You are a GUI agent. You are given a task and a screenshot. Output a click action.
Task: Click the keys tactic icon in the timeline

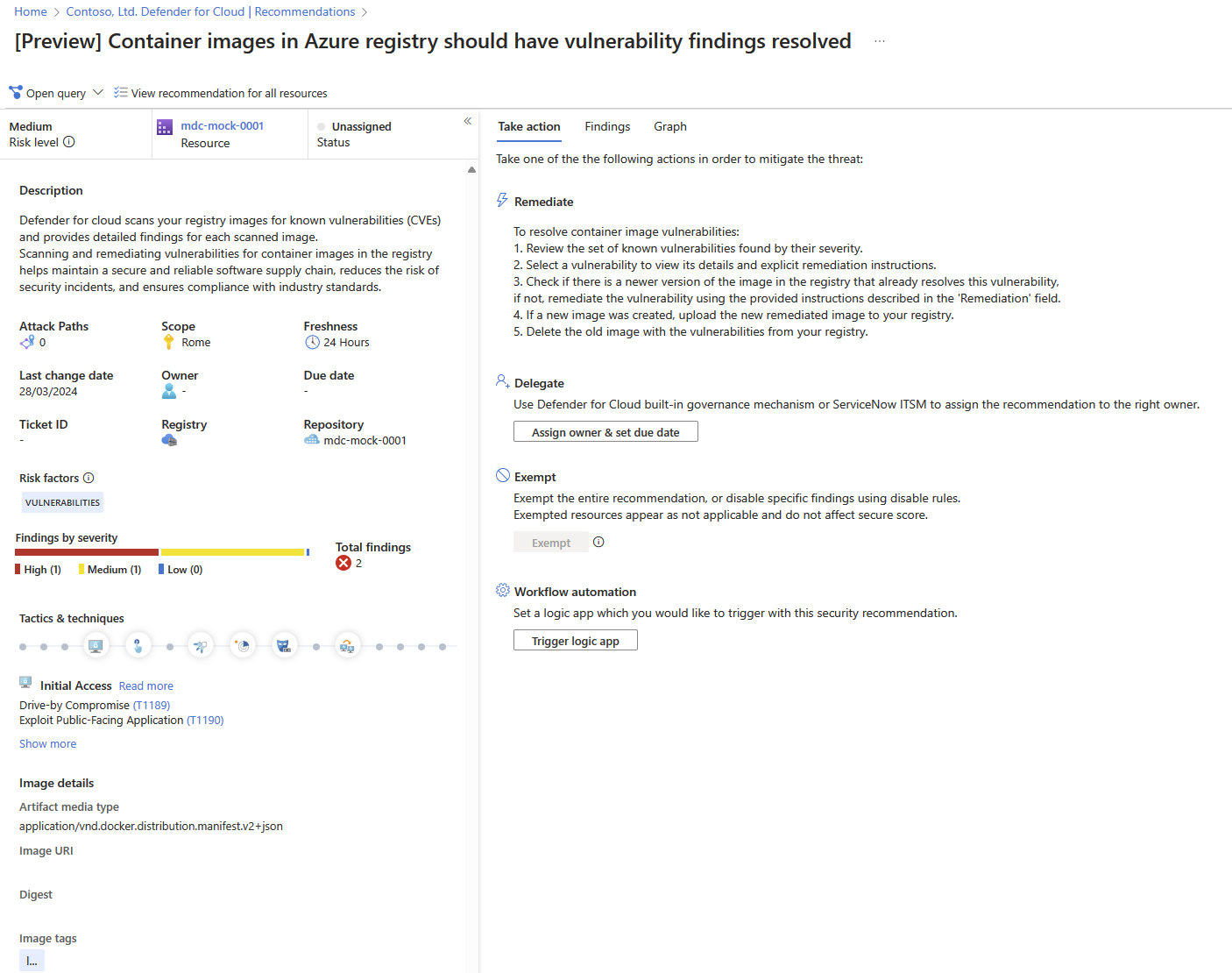point(201,646)
